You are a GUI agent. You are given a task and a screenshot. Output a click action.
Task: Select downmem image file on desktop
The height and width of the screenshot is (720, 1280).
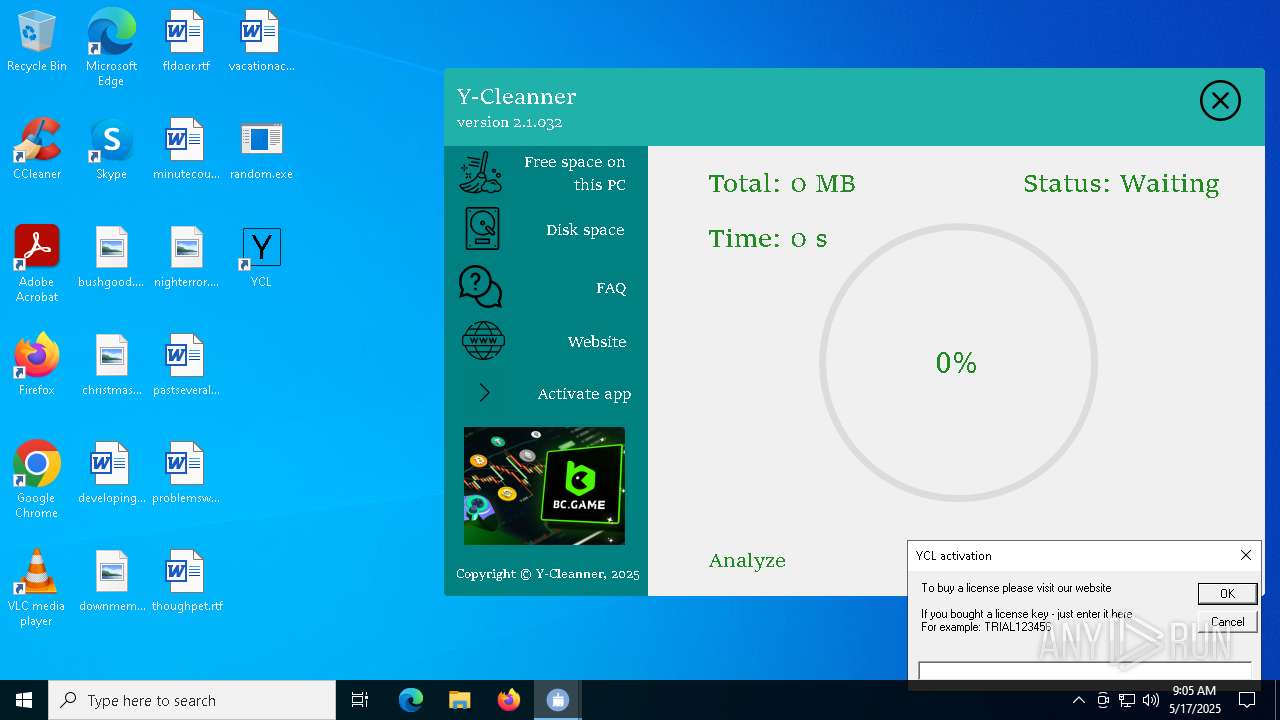tap(111, 581)
